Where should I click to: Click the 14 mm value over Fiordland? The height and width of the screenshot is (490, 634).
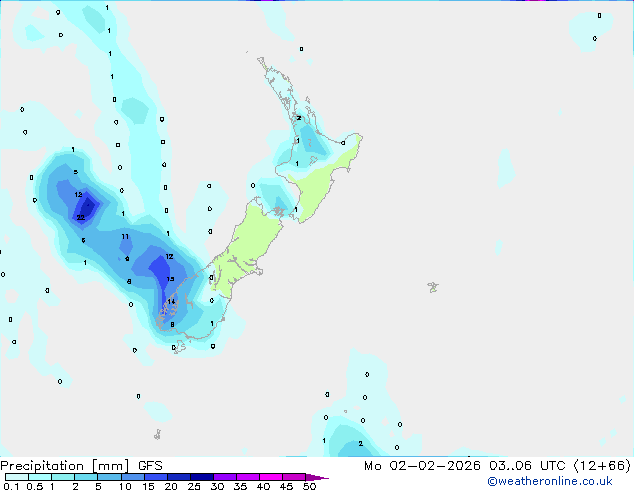point(171,302)
